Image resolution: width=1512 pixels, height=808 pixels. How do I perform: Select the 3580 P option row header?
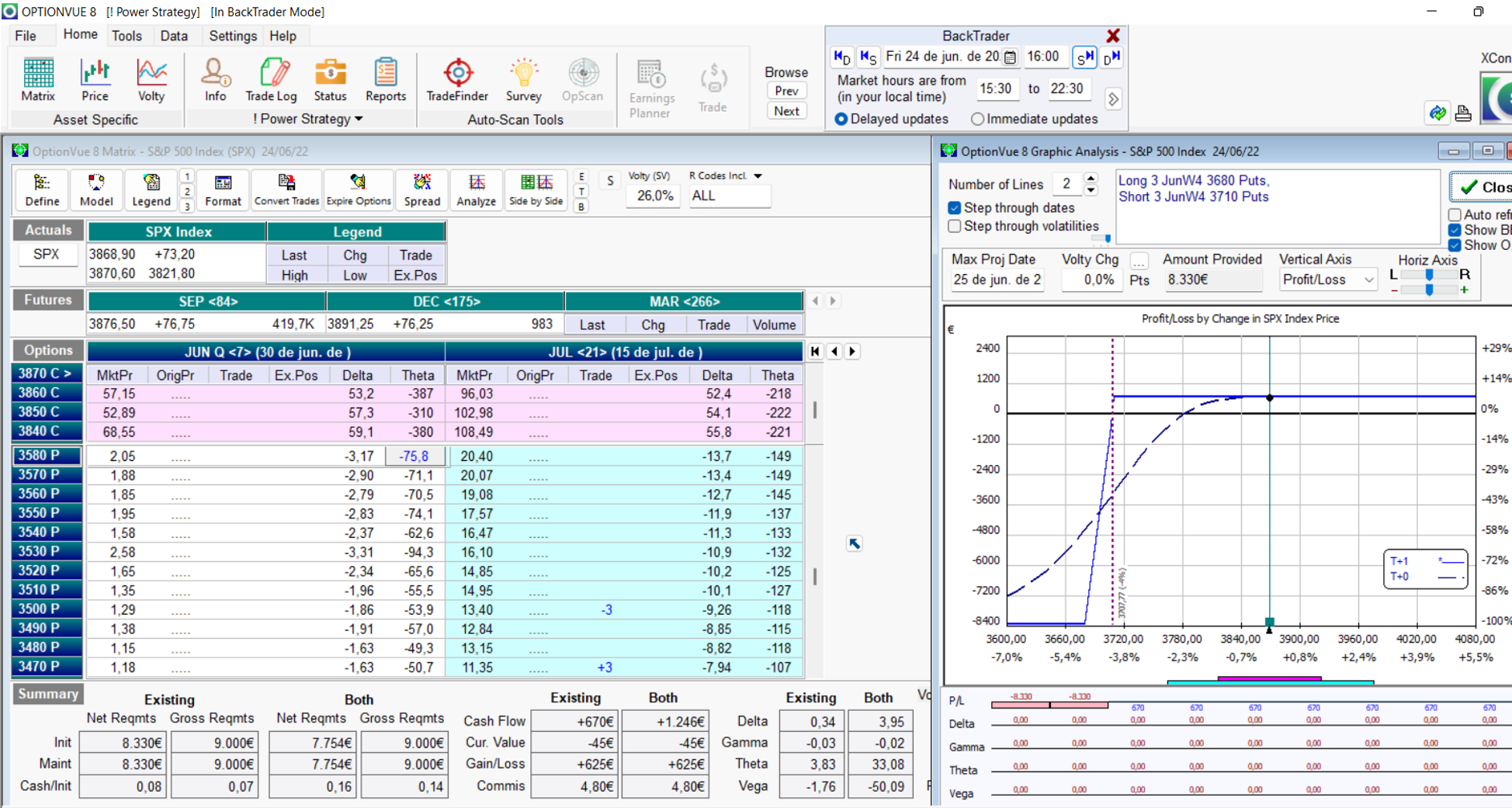47,456
